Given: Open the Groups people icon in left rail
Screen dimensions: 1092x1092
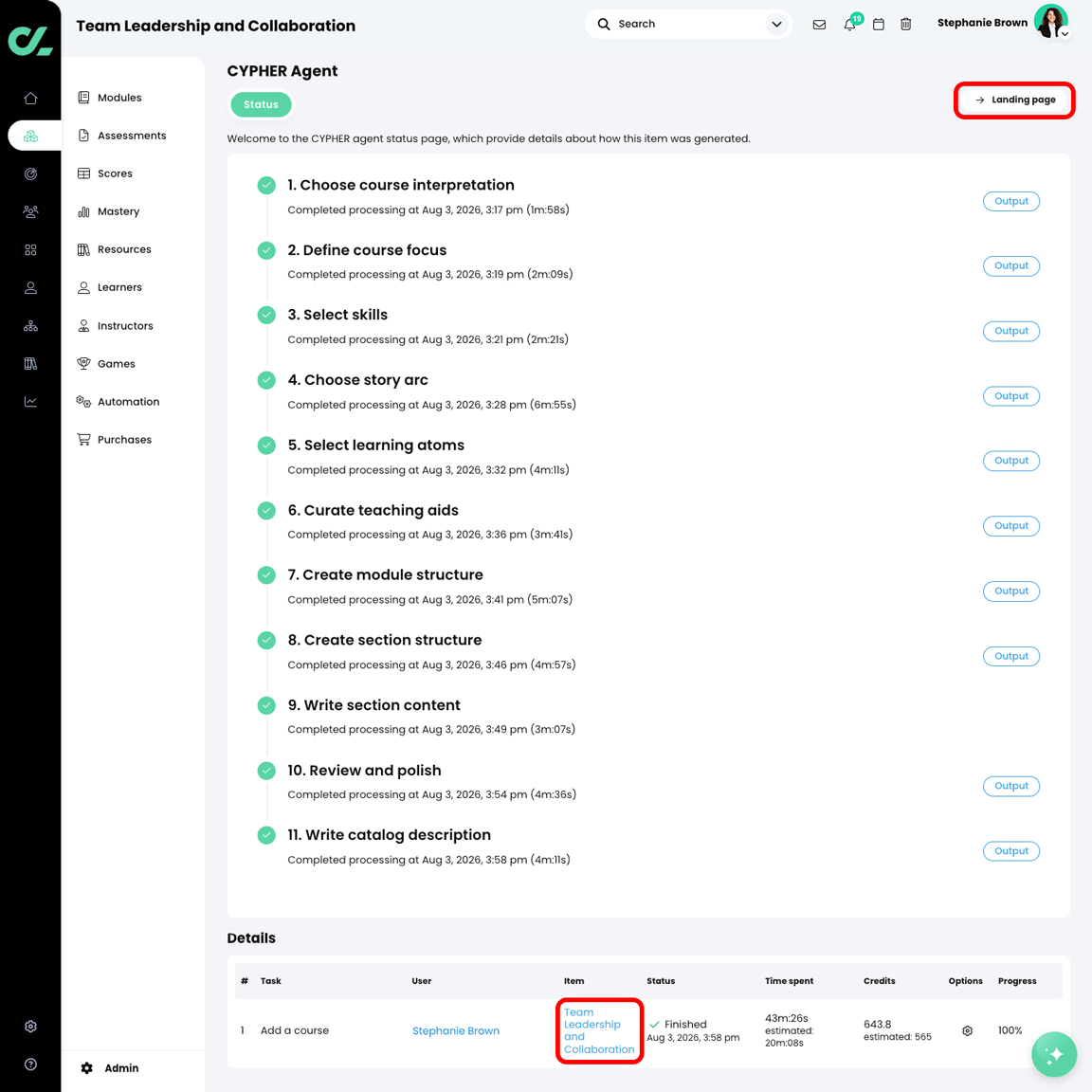Looking at the screenshot, I should click(30, 211).
